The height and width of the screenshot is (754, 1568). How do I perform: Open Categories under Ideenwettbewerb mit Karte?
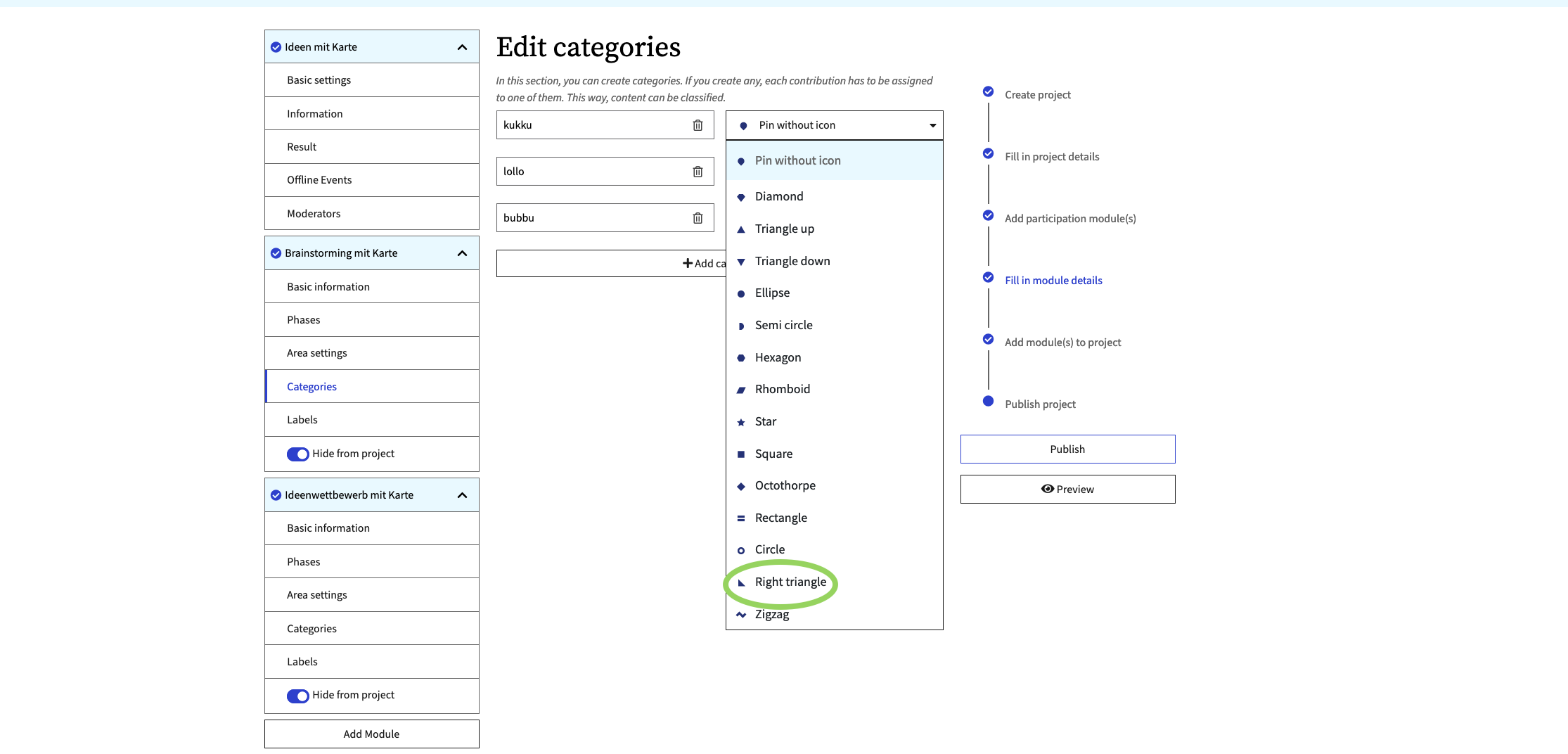(372, 628)
